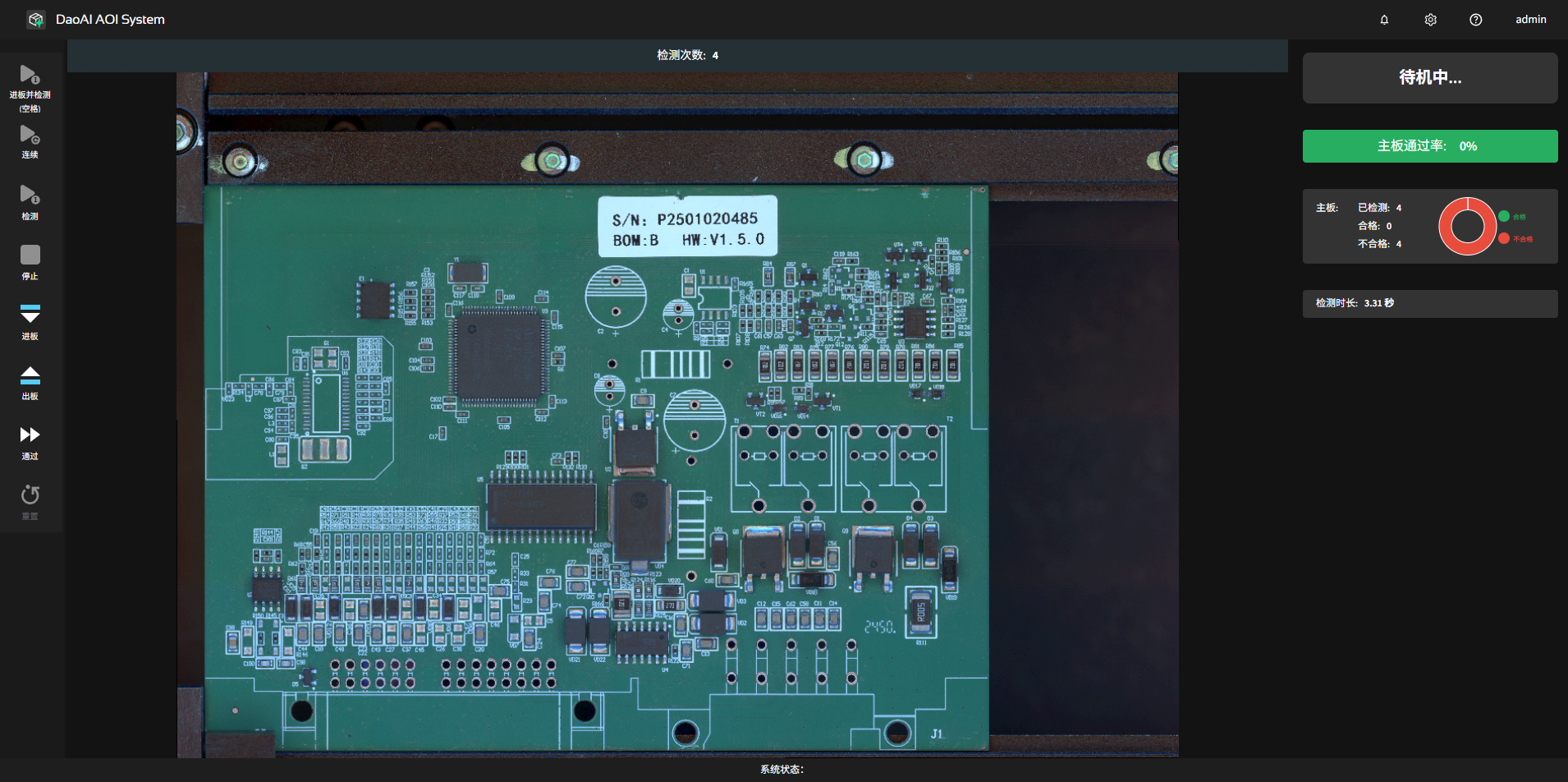The image size is (1568, 782).
Task: Open the settings gear in header
Action: pos(1430,20)
